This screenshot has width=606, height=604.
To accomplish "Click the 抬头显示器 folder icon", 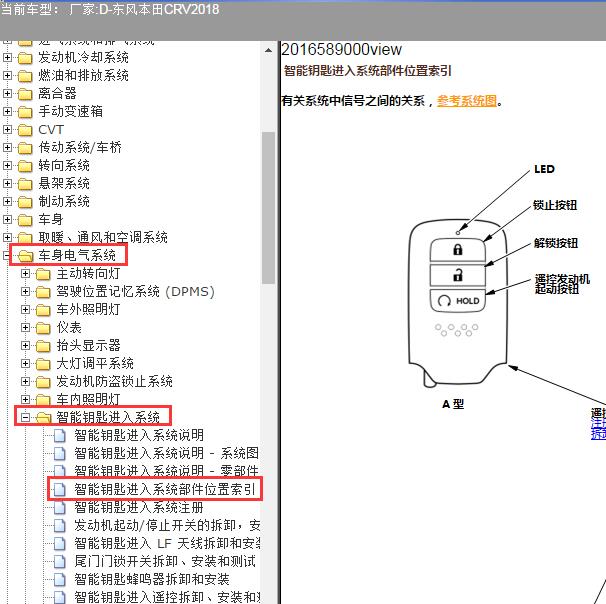I will coord(43,346).
